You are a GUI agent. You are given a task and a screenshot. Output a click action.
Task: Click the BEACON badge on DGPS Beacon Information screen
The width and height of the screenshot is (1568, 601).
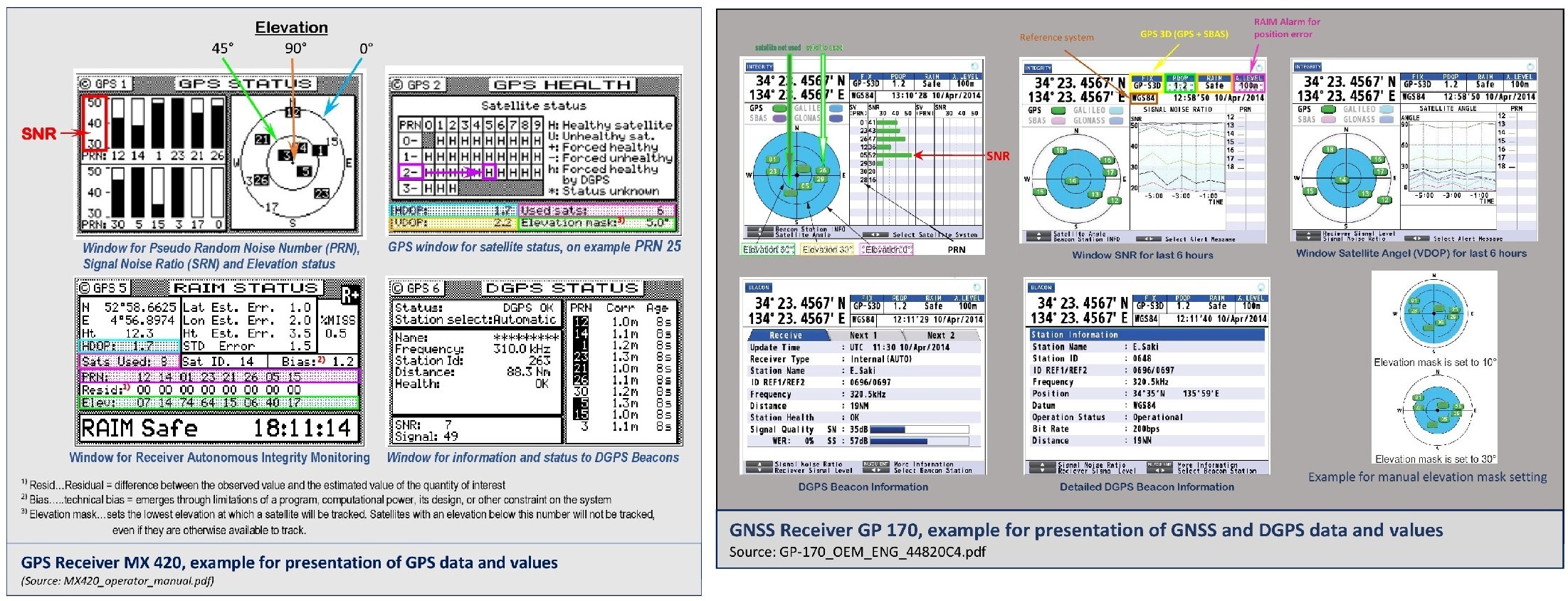[x=759, y=288]
